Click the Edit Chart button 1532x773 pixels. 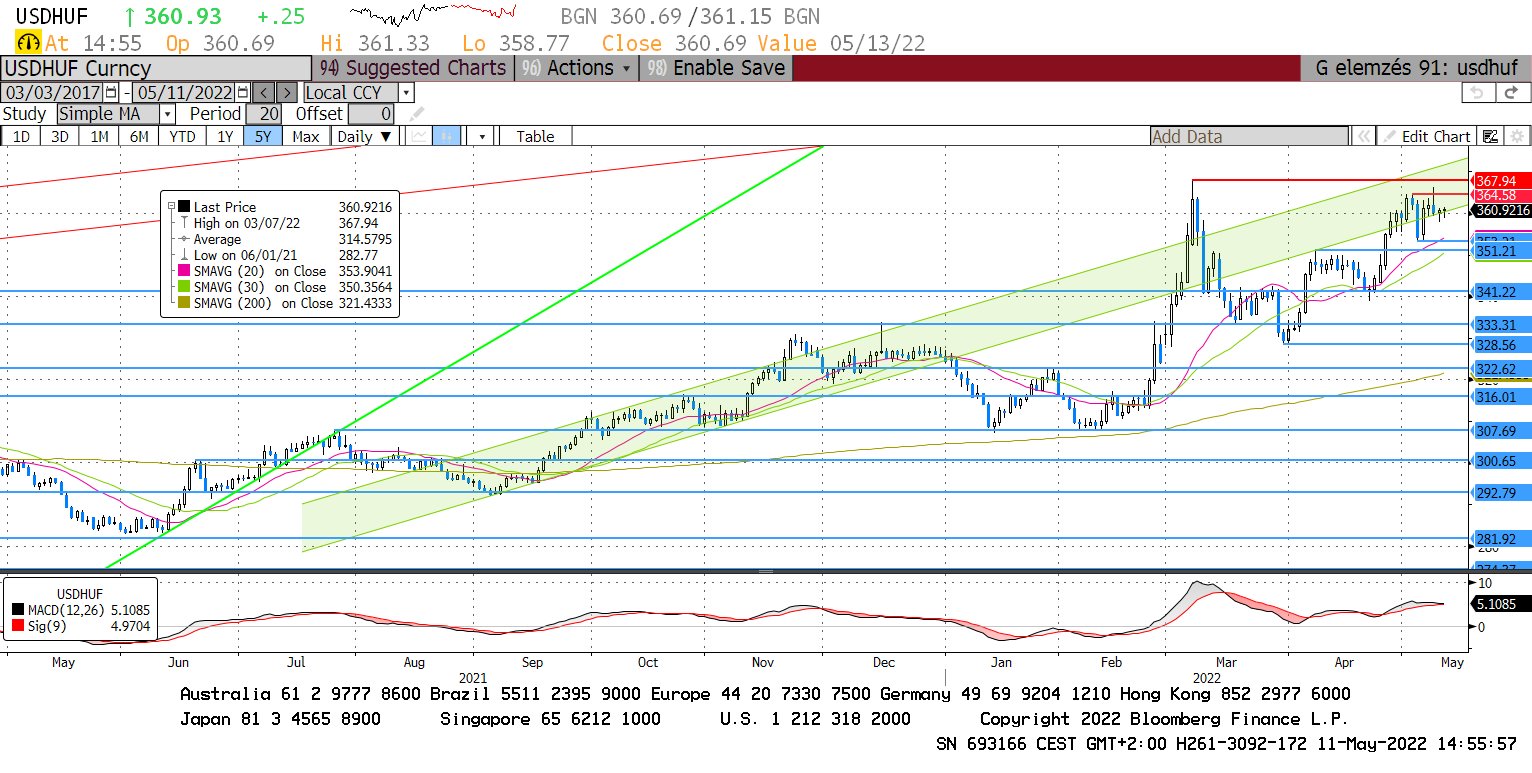(x=1425, y=136)
